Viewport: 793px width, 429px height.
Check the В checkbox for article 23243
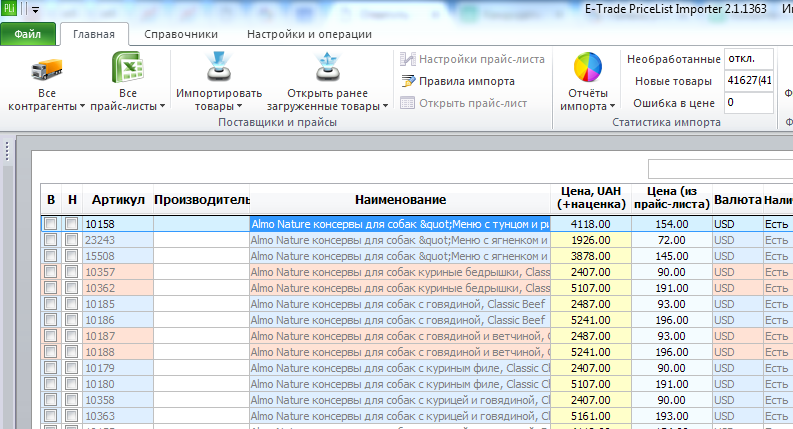51,240
